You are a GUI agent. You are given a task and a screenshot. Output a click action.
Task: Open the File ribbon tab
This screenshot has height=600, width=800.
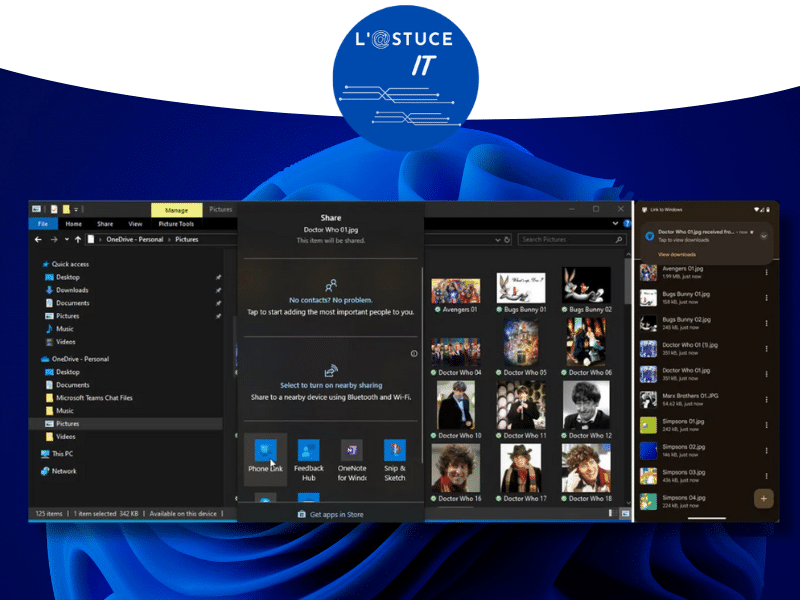click(43, 223)
